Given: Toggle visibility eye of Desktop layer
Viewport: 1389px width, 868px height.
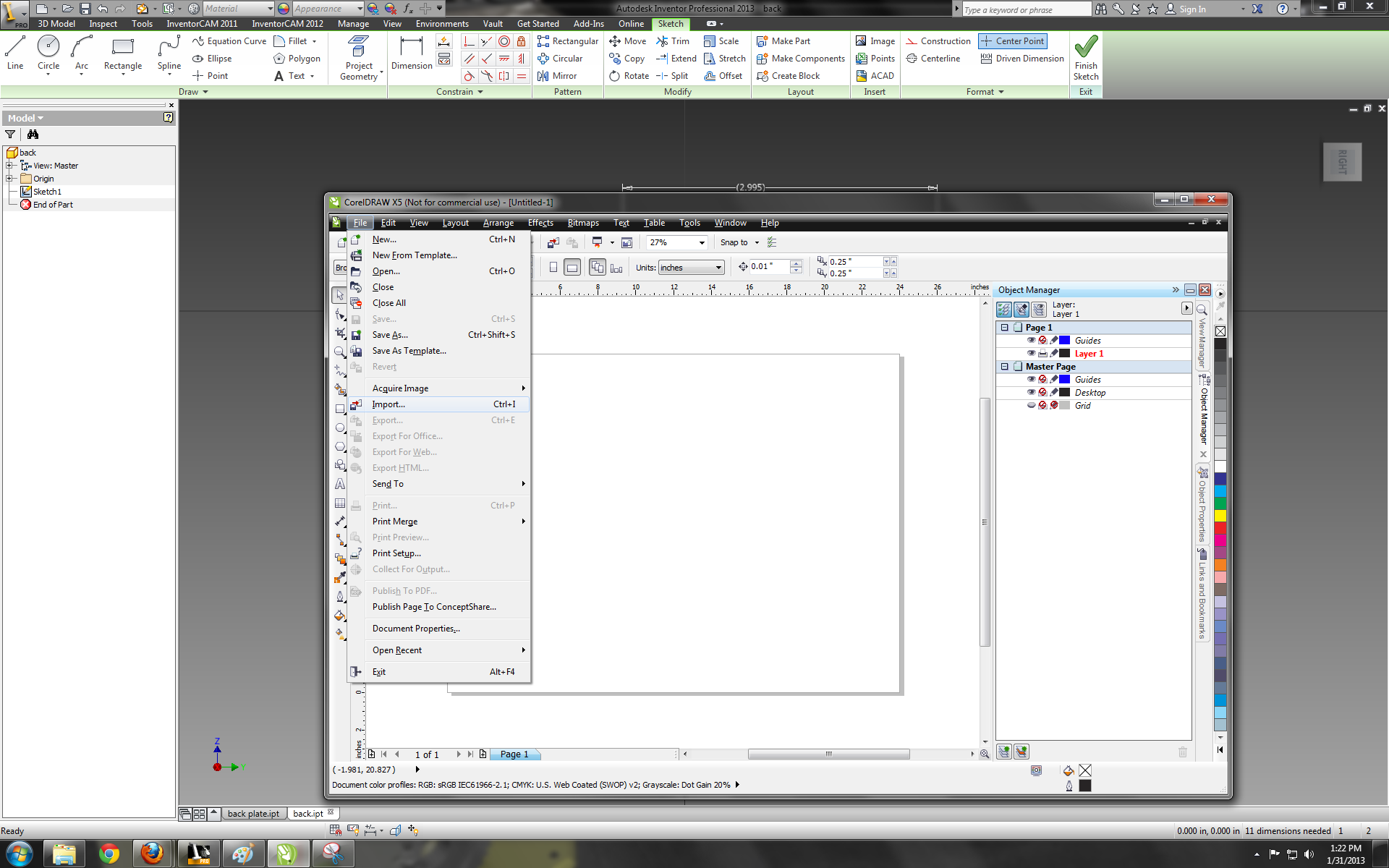Looking at the screenshot, I should (x=1031, y=392).
